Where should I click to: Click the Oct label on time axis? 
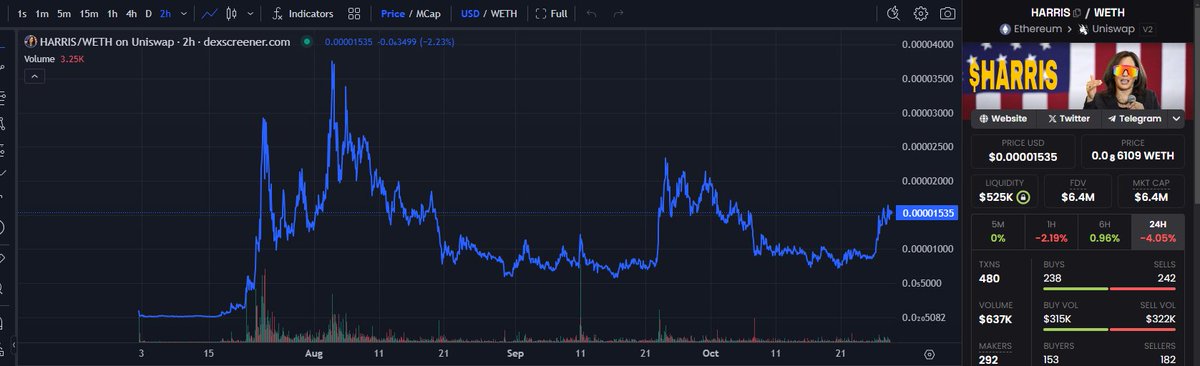pyautogui.click(x=710, y=354)
